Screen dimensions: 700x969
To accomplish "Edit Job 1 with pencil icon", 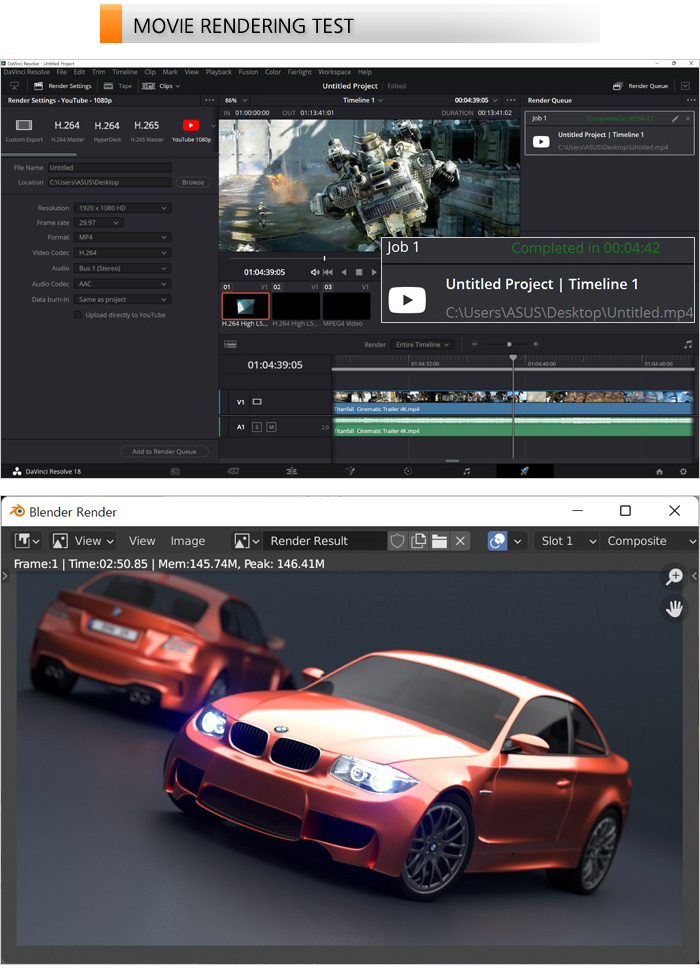I will click(x=675, y=118).
